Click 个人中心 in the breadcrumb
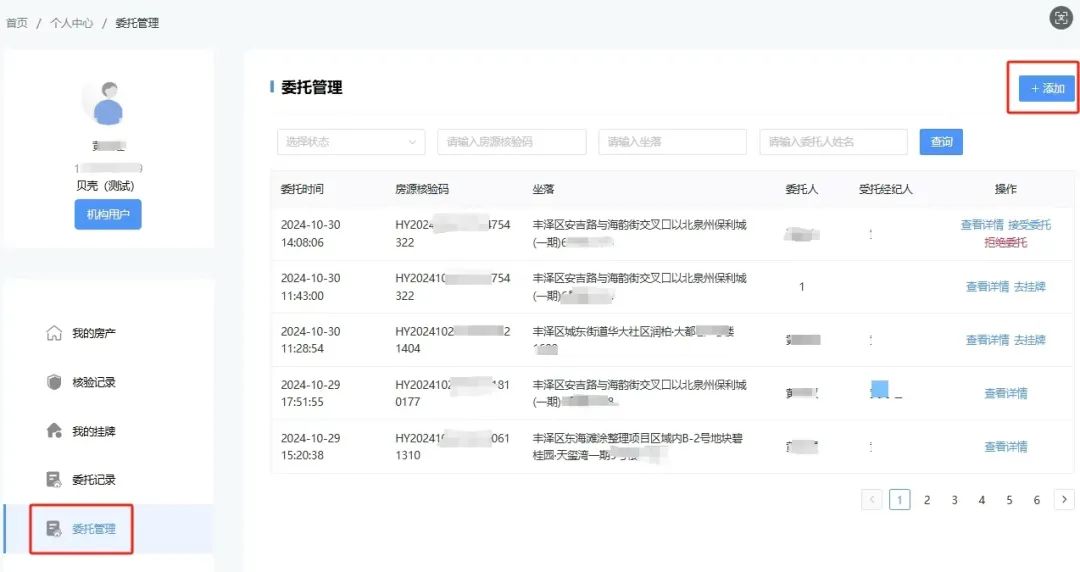 click(x=72, y=23)
